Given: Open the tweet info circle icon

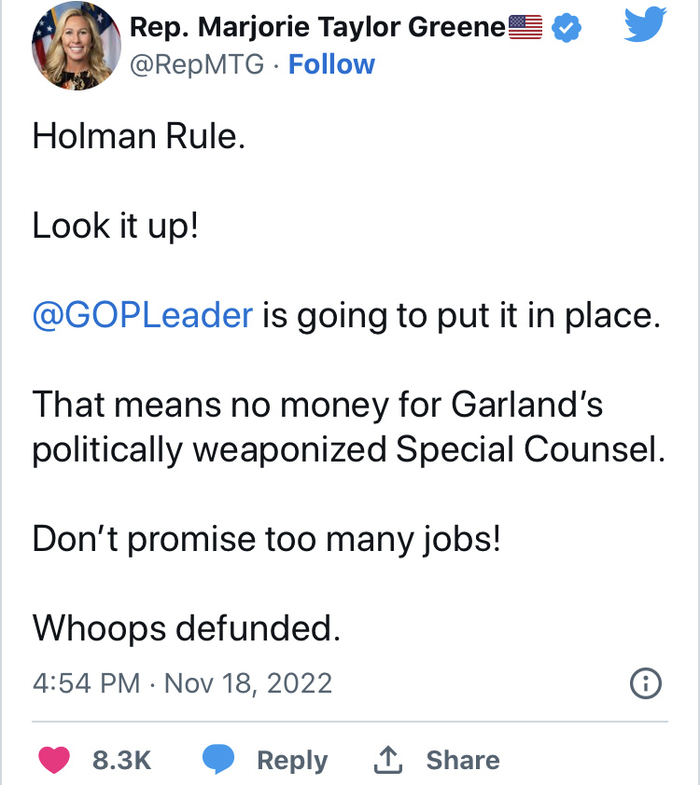Looking at the screenshot, I should 646,684.
